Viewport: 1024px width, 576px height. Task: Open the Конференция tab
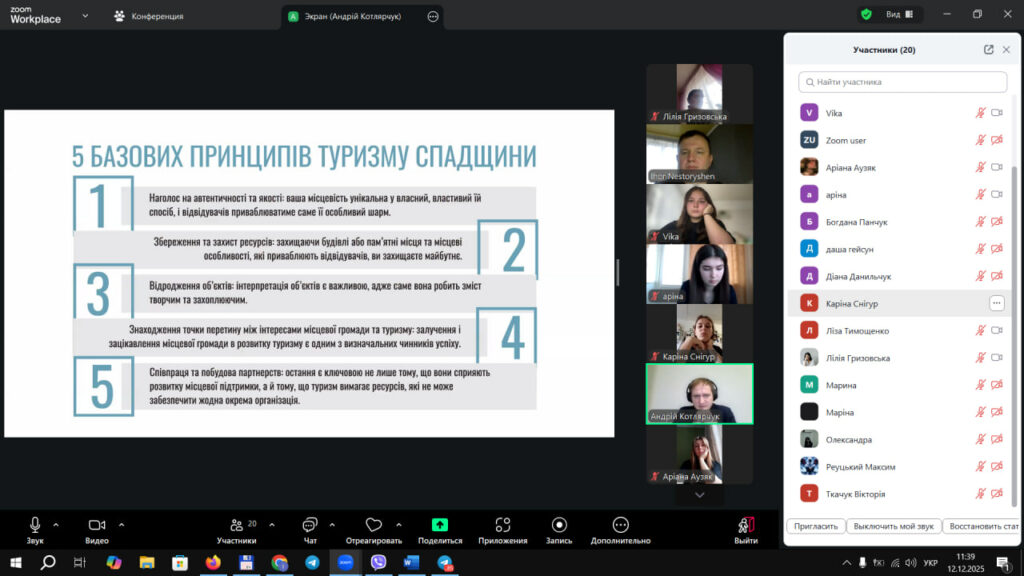click(148, 16)
